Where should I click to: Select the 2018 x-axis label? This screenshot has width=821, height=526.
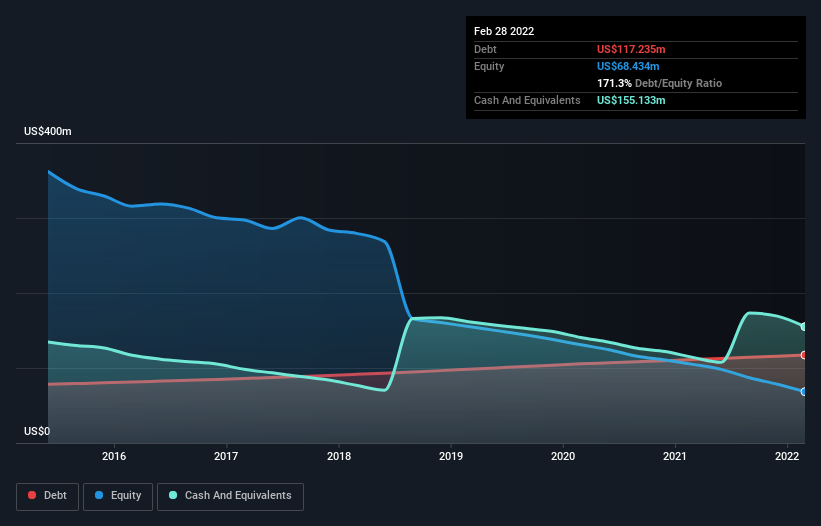coord(339,456)
